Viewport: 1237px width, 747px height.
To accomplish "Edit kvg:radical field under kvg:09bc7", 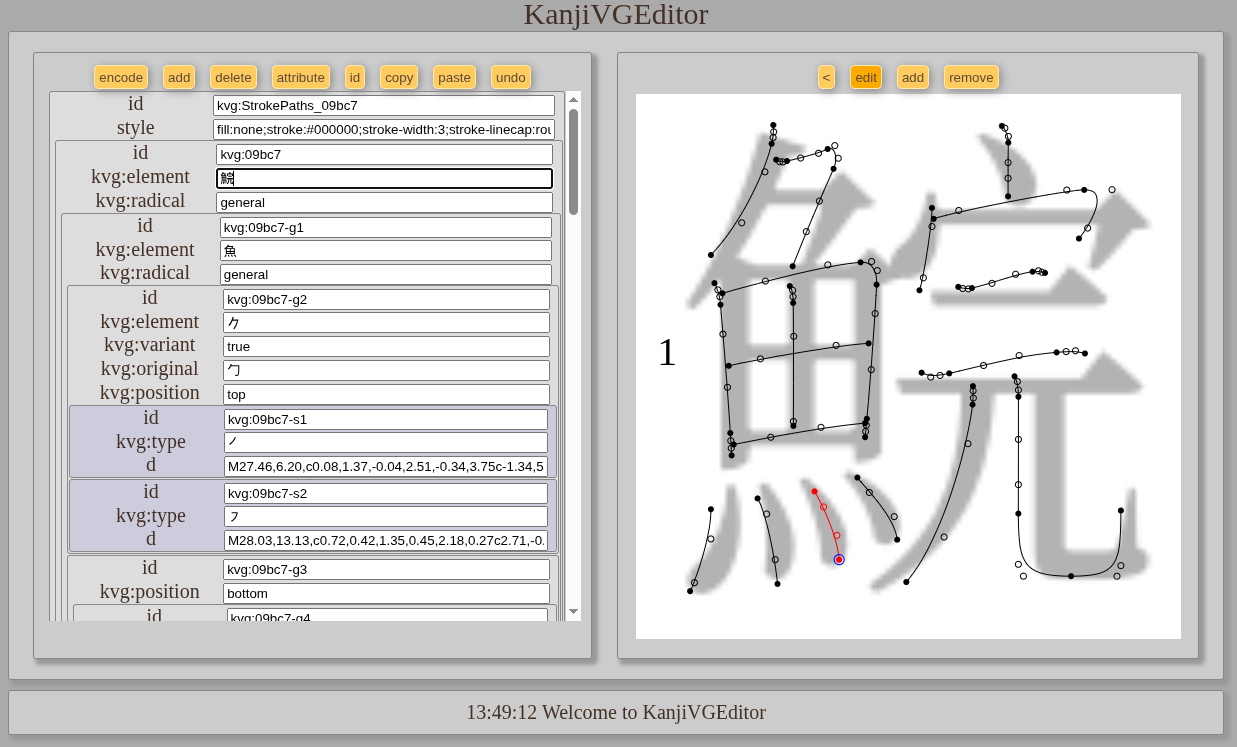I will pyautogui.click(x=384, y=202).
